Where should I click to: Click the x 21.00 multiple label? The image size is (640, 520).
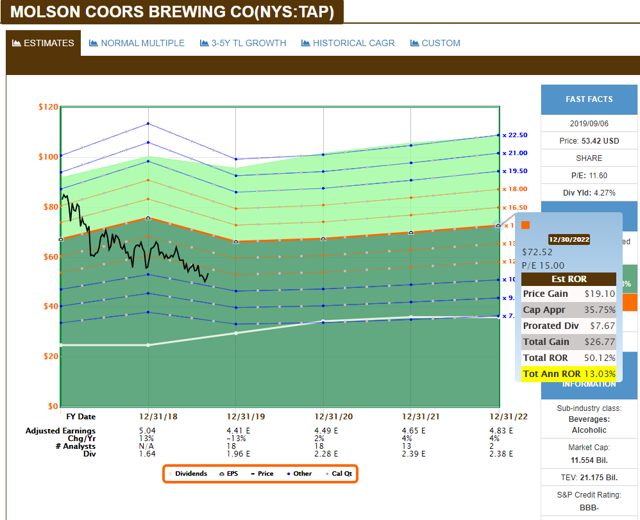(x=515, y=153)
